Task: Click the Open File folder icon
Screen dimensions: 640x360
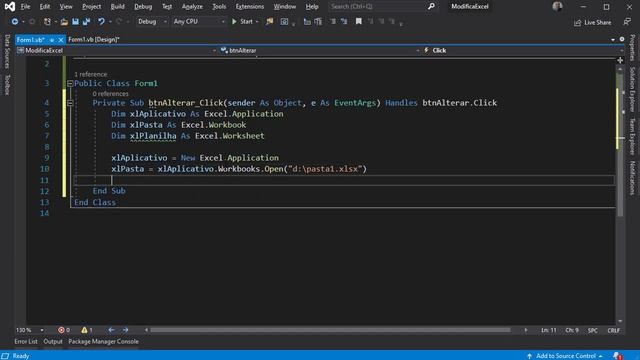Action: 64,22
